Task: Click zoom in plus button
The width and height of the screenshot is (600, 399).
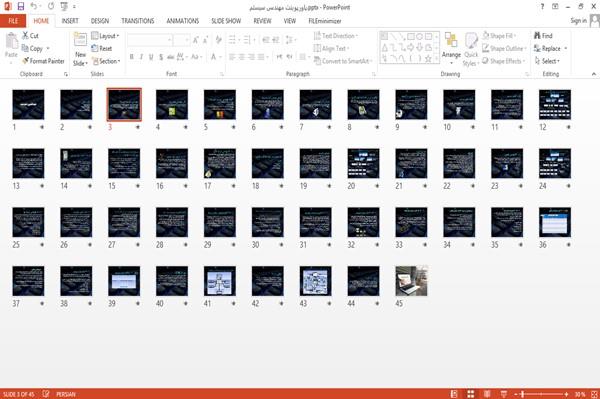Action: (x=566, y=394)
